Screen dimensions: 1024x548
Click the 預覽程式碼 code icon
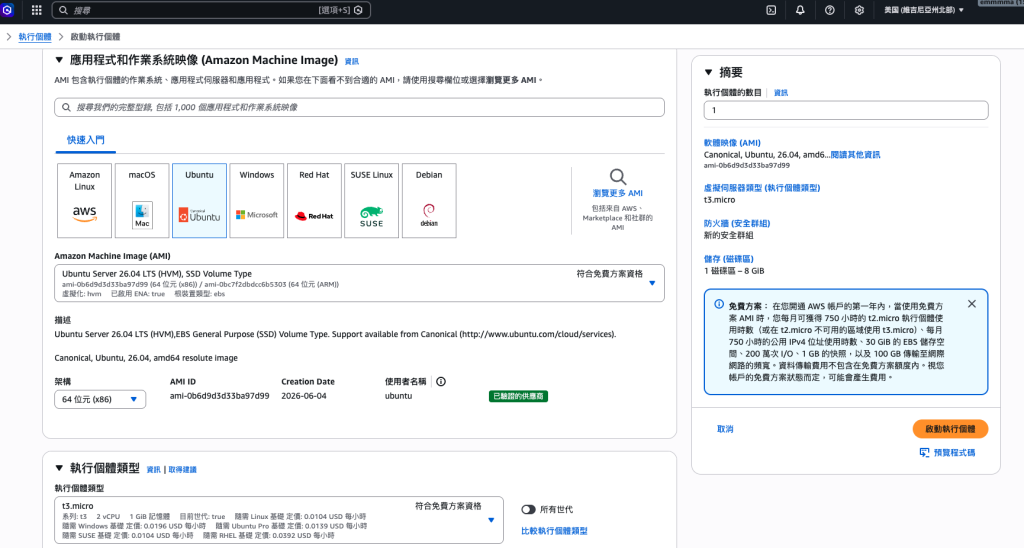pos(924,453)
